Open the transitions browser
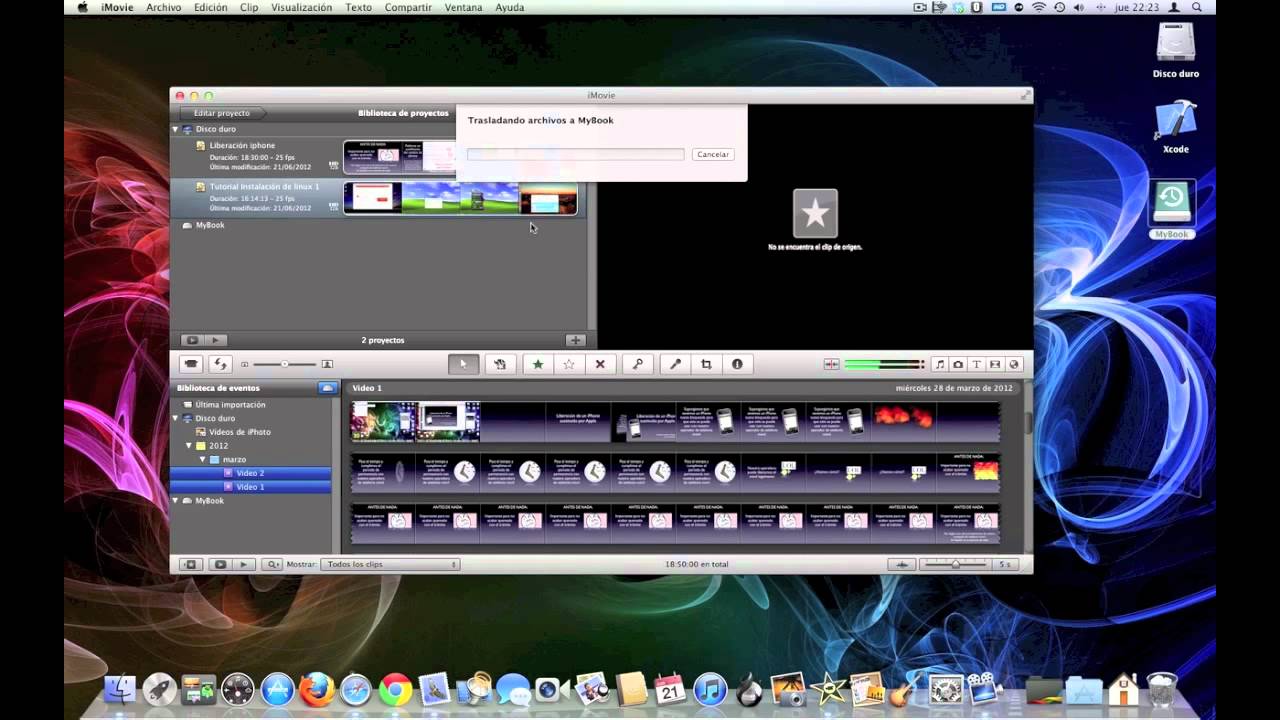The width and height of the screenshot is (1280, 720). click(995, 364)
